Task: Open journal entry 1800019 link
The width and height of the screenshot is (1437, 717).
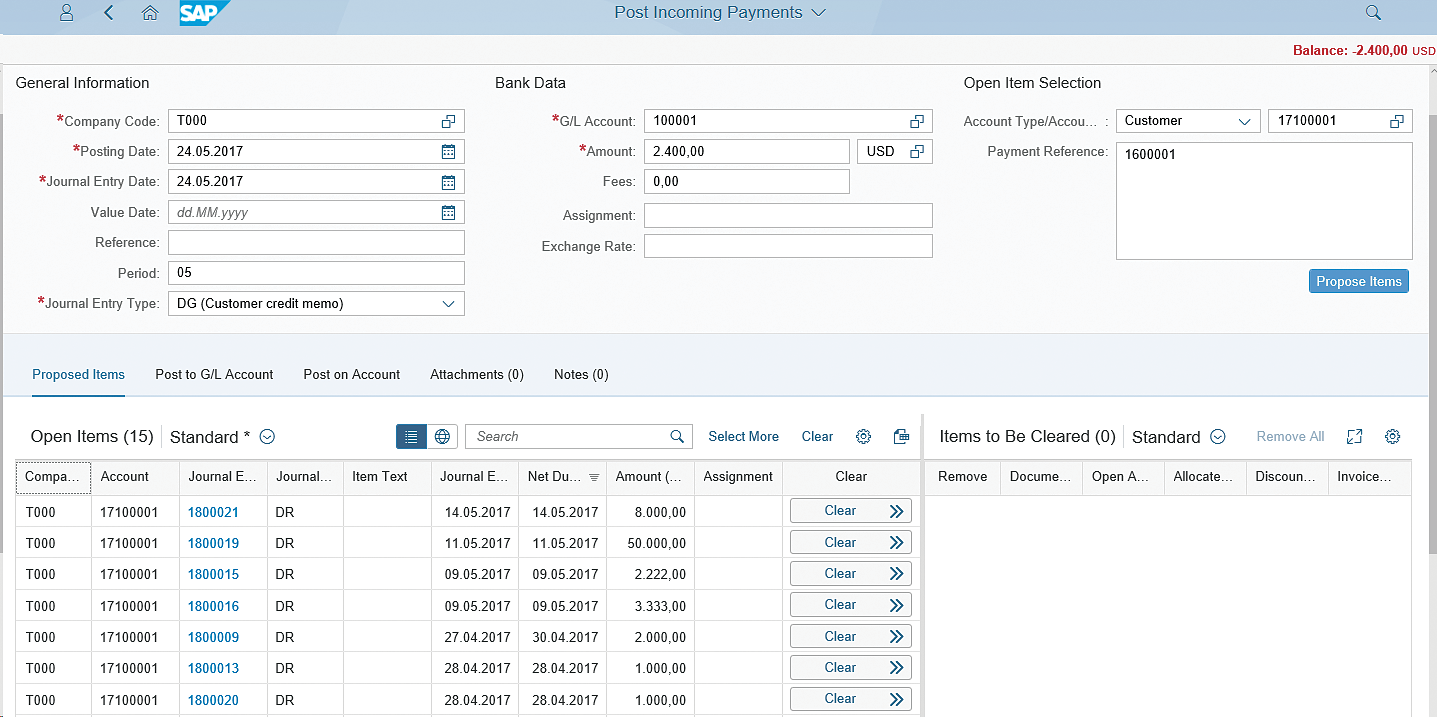Action: [213, 543]
